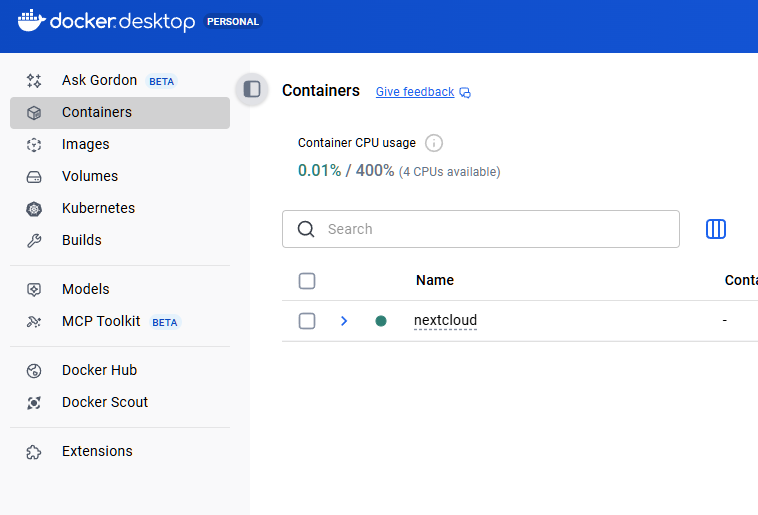The image size is (758, 515).
Task: Click the Volumes drive icon
Action: click(x=34, y=177)
